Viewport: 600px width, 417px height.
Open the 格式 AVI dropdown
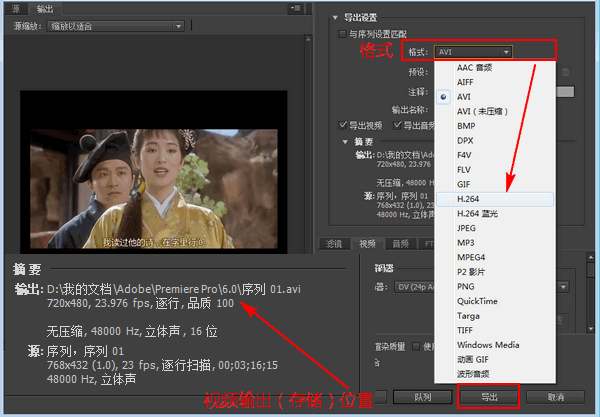point(473,52)
